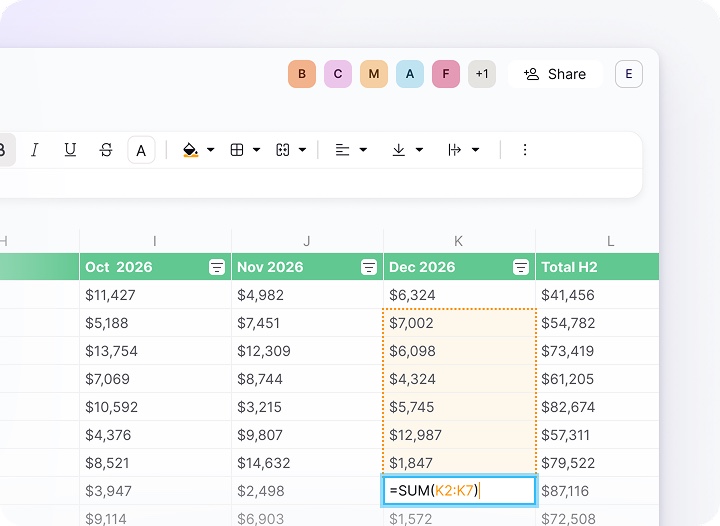Open the text color A button
The height and width of the screenshot is (526, 720).
[141, 150]
